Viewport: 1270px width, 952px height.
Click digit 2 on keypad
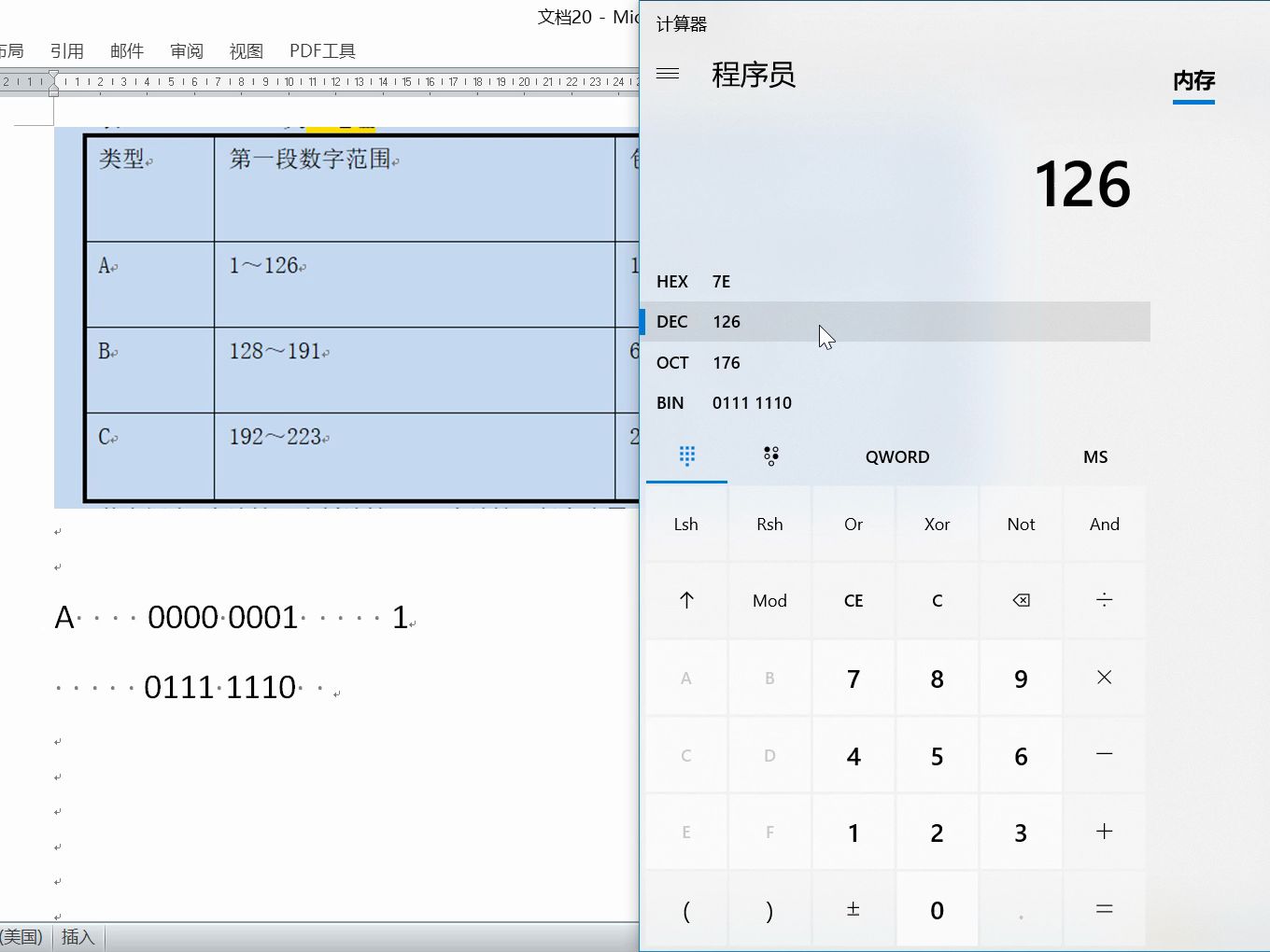[x=937, y=833]
